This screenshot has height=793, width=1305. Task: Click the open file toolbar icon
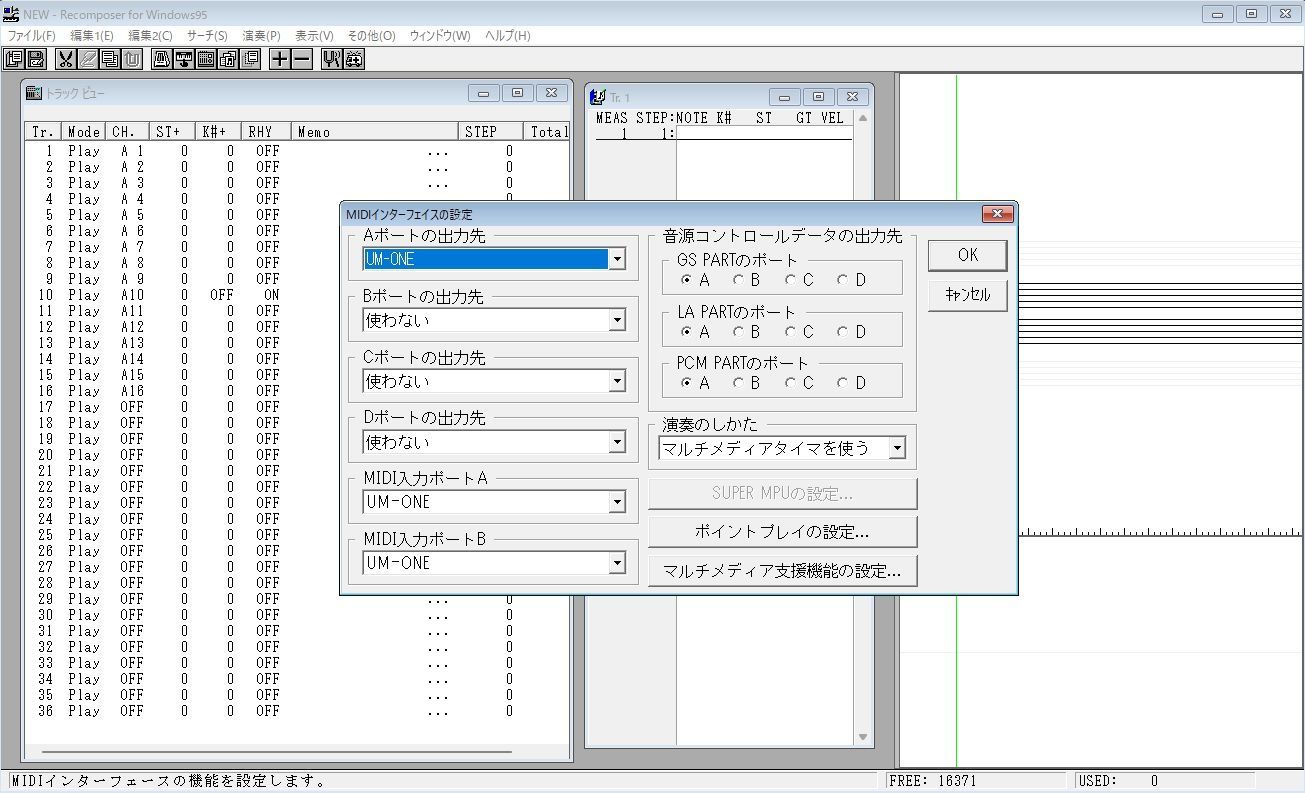click(x=14, y=59)
